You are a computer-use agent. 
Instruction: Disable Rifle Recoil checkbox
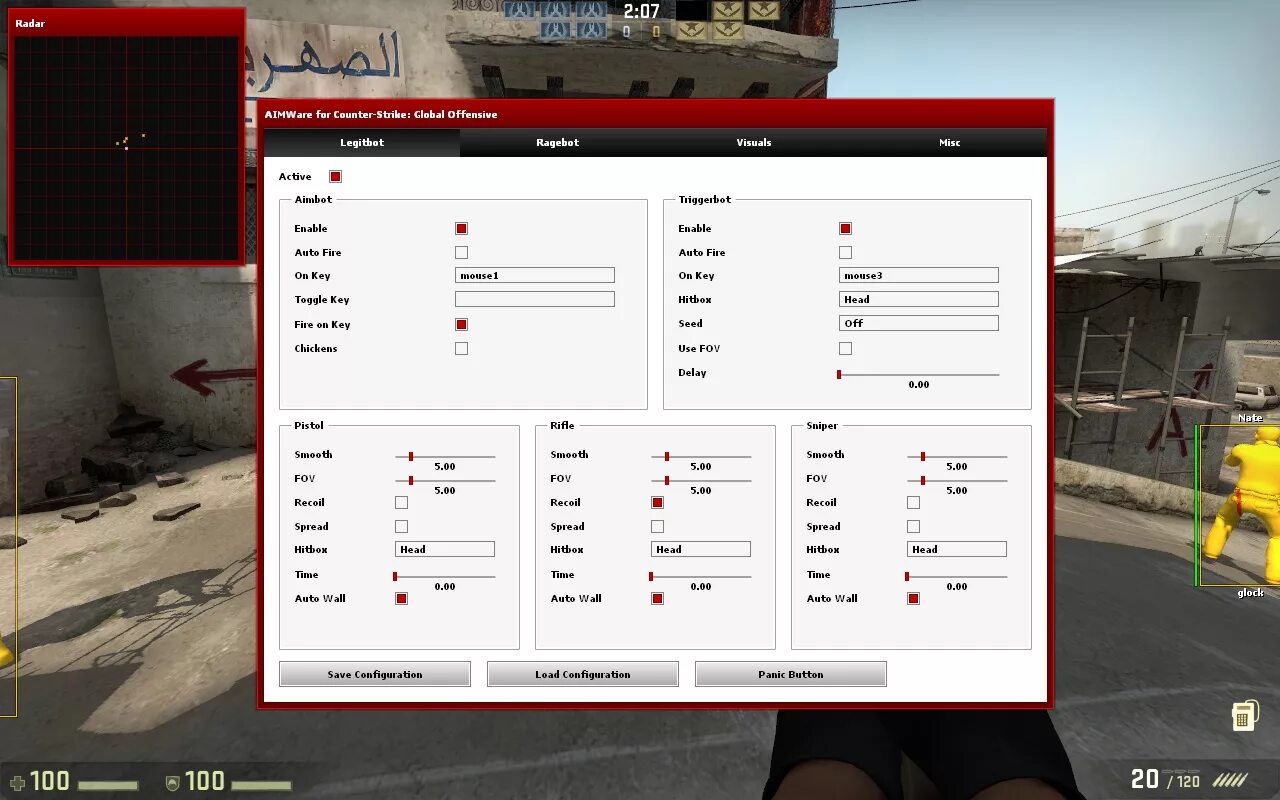[x=657, y=503]
